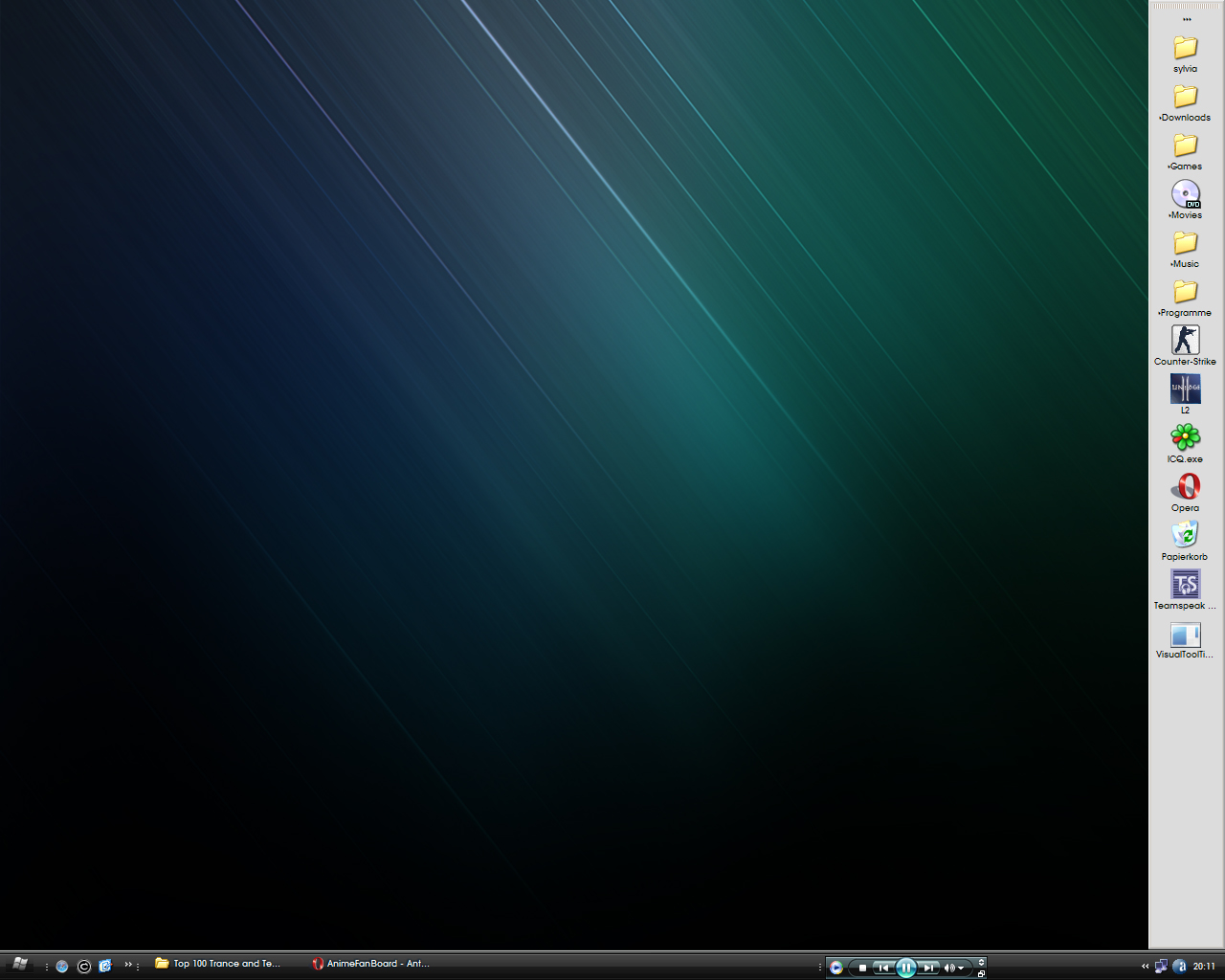Pause playback in the media player toolbar
Screen dimensions: 1225x980
905,968
